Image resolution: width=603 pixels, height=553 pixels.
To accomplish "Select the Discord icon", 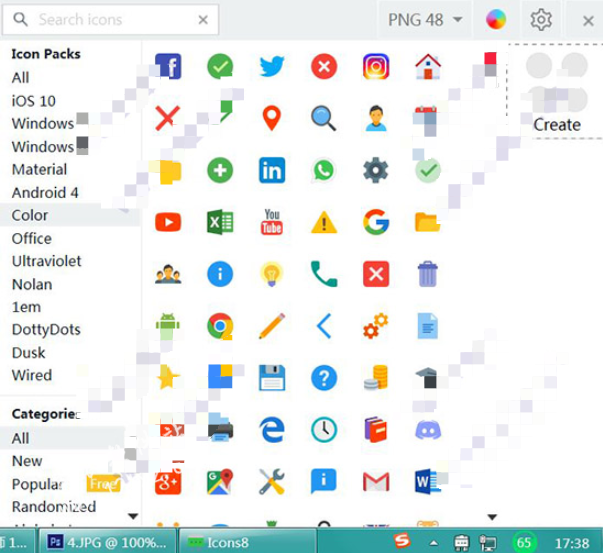I will 428,430.
